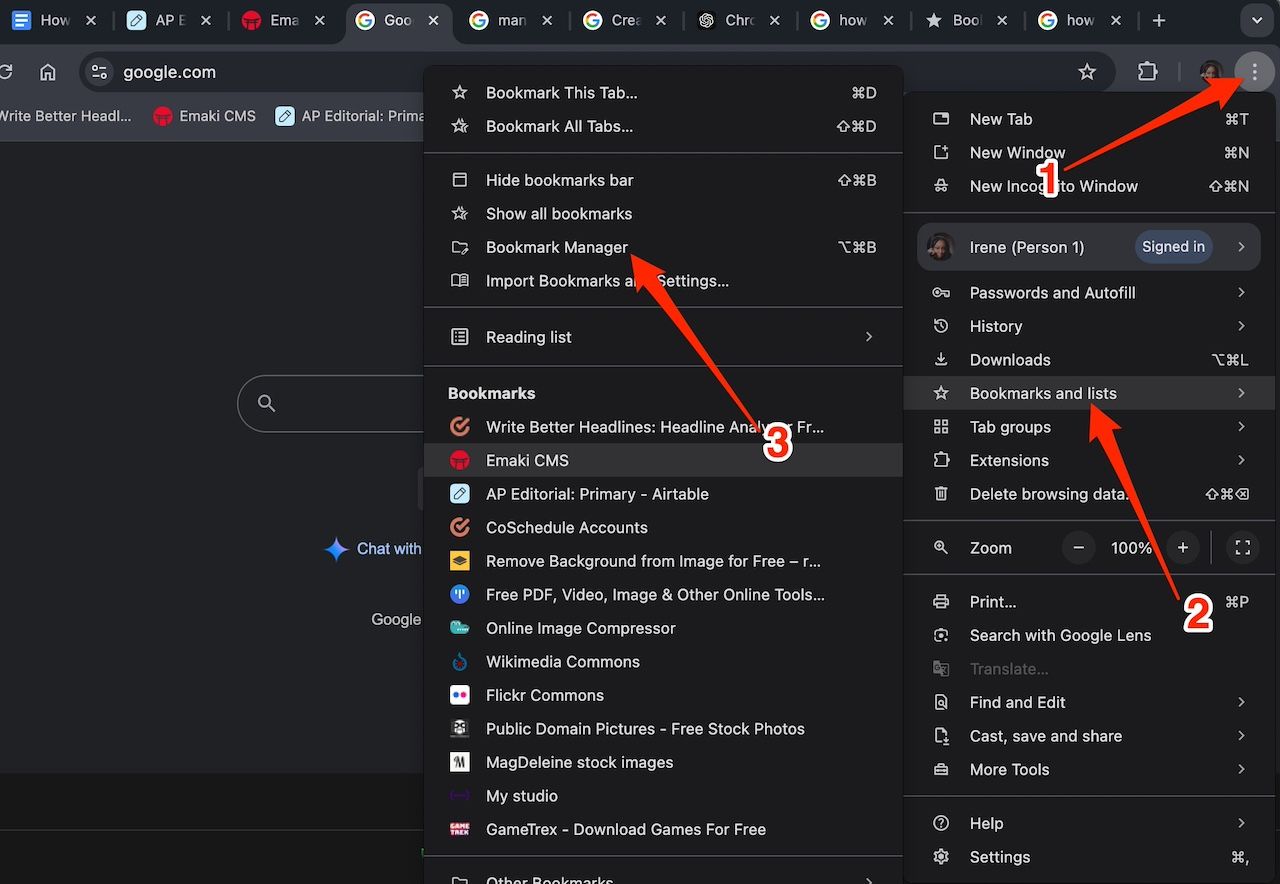Select New Tab in Chrome menu

point(1090,119)
